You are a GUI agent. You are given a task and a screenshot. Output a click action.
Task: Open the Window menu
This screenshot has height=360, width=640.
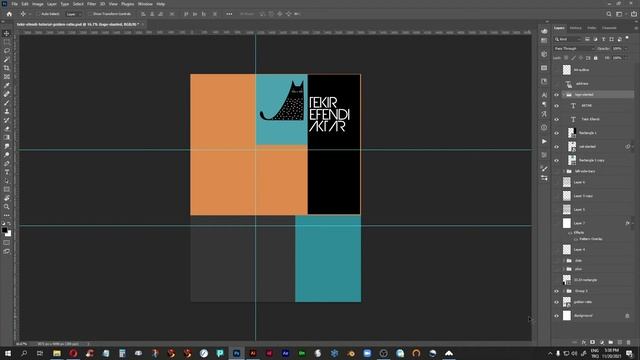point(145,4)
